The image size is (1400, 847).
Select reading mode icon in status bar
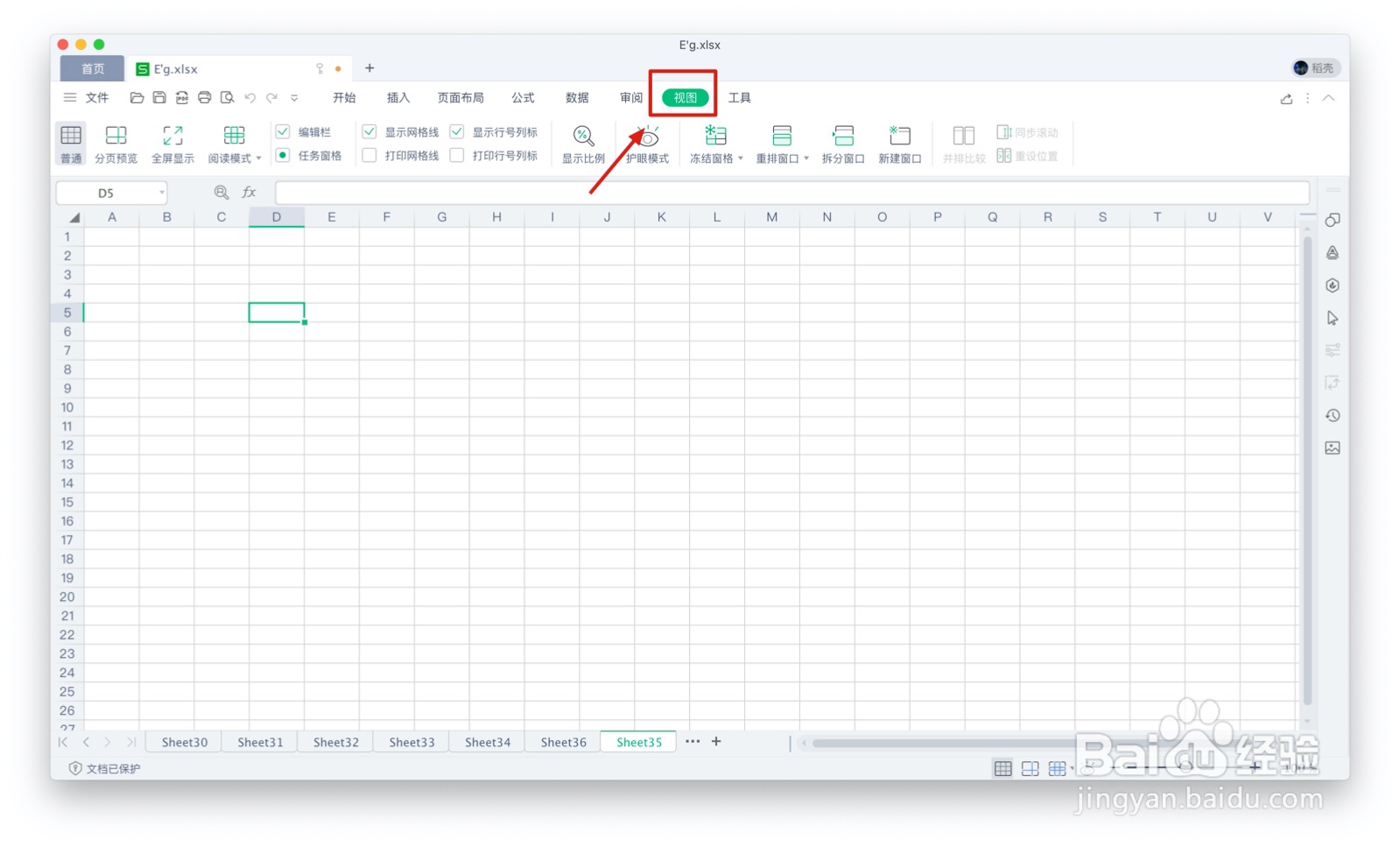[x=1057, y=768]
